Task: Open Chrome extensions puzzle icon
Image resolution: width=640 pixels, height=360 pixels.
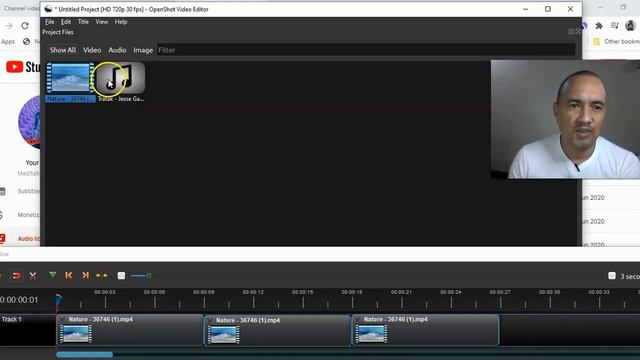Action: pyautogui.click(x=599, y=26)
